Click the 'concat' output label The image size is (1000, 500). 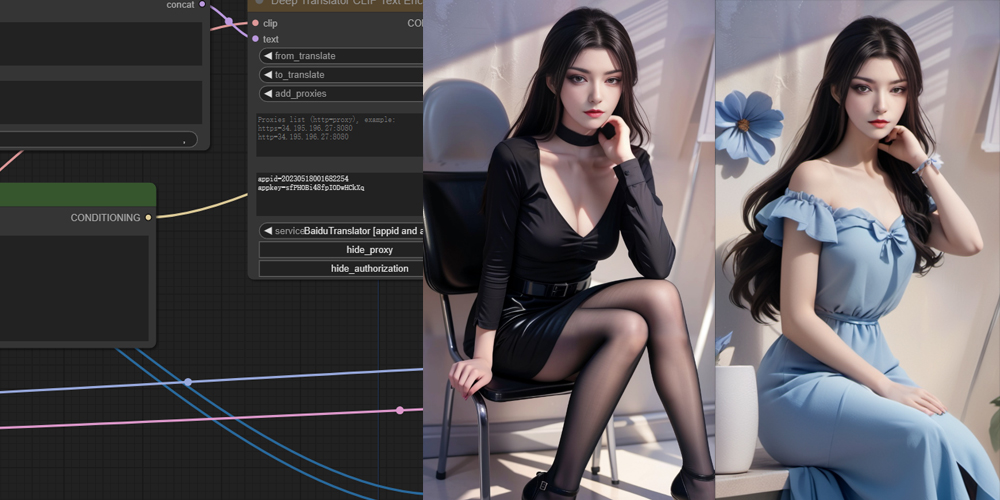[180, 4]
